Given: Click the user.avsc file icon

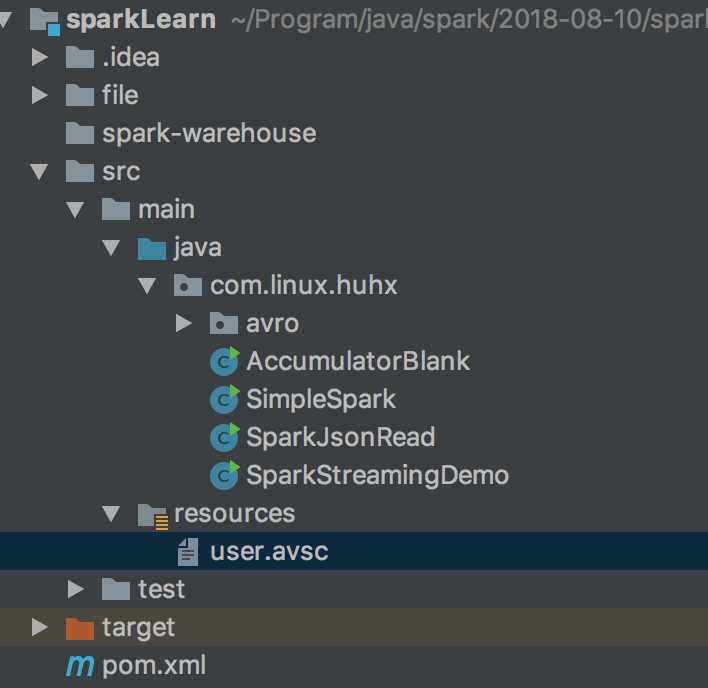Looking at the screenshot, I should click(x=187, y=551).
